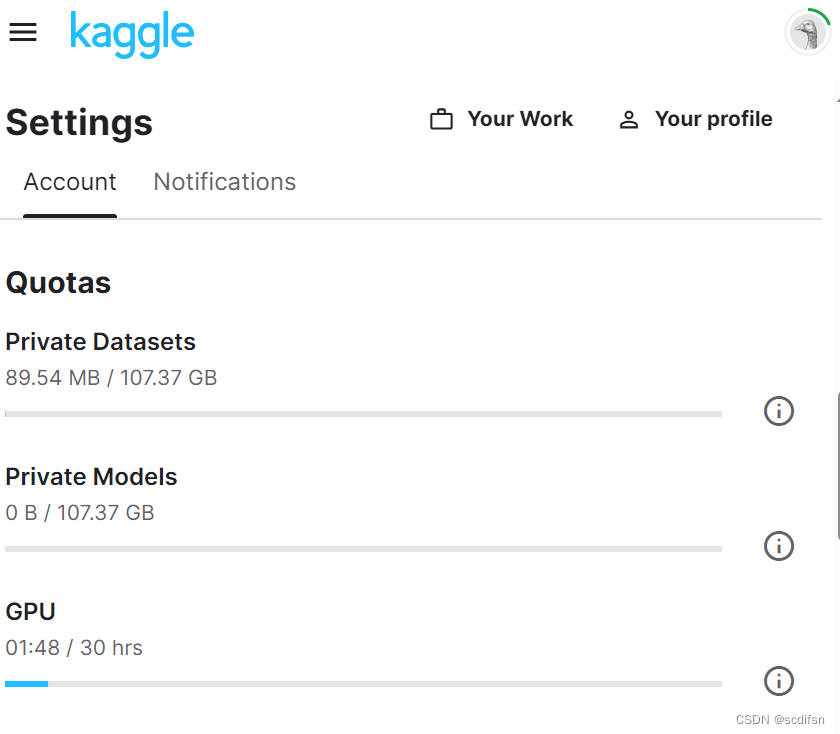The width and height of the screenshot is (840, 734).
Task: Click the Settings page heading
Action: click(79, 122)
